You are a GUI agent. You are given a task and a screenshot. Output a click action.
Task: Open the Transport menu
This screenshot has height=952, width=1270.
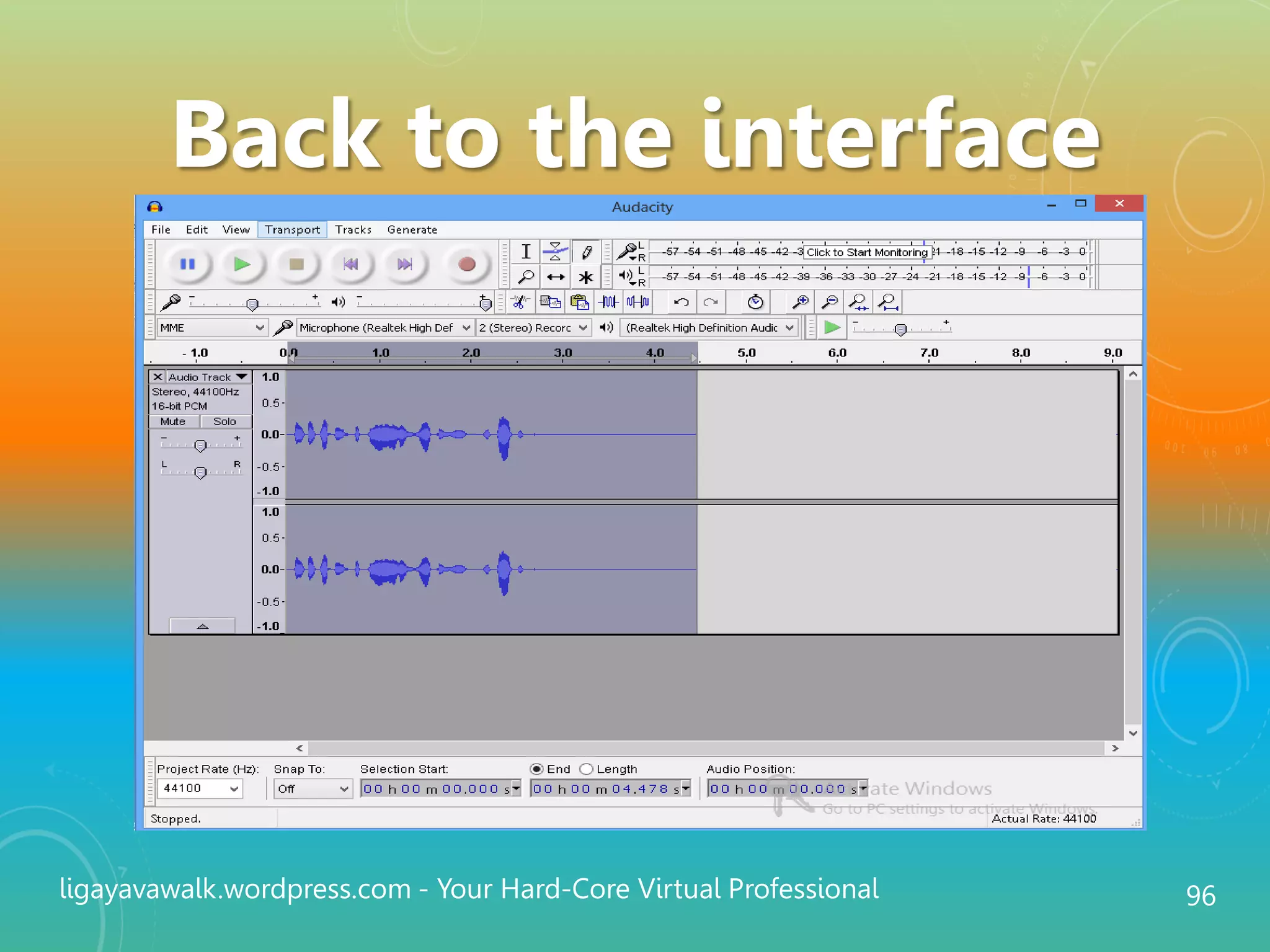292,229
